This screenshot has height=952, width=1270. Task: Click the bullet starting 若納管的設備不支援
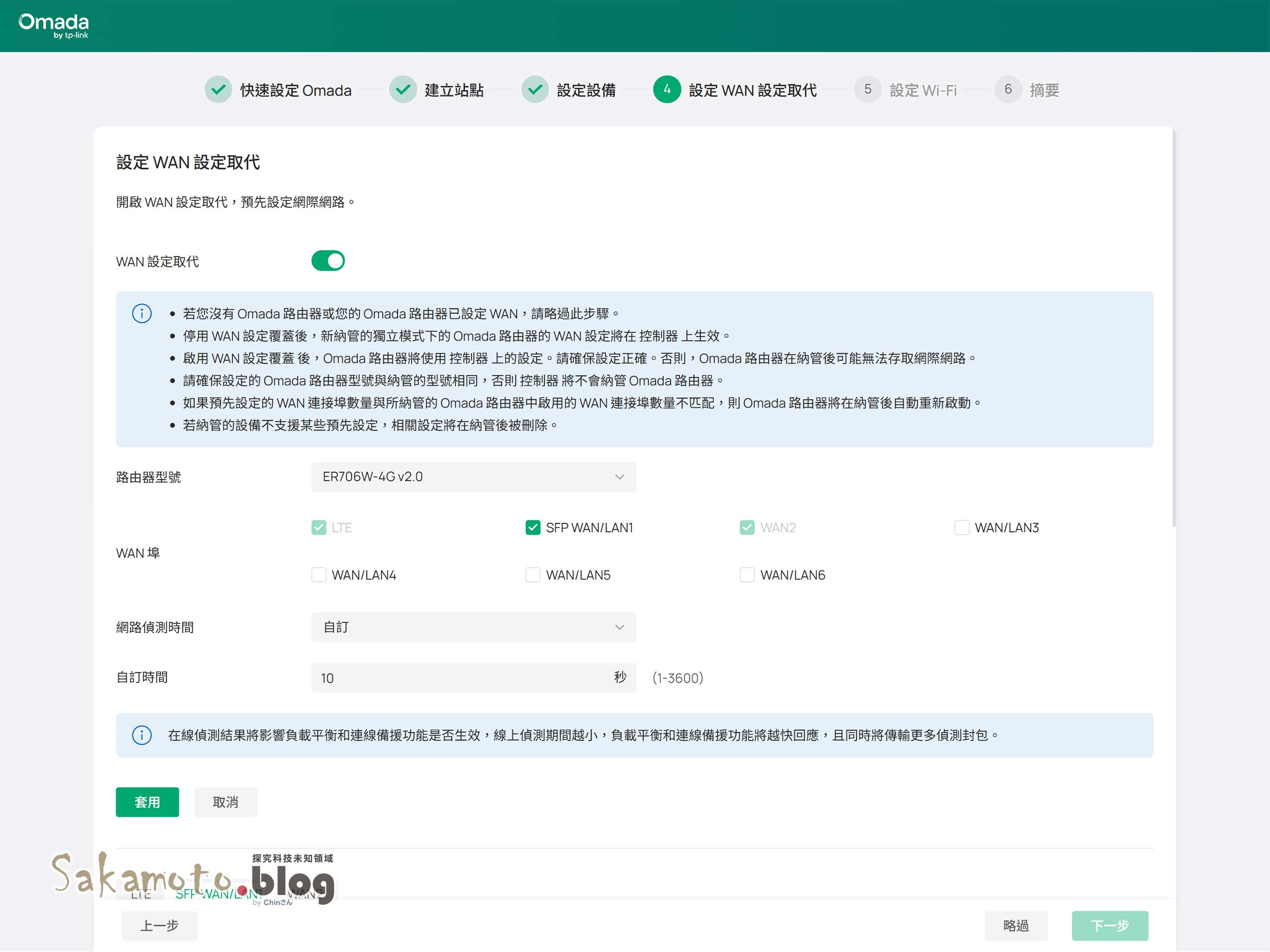tap(370, 425)
